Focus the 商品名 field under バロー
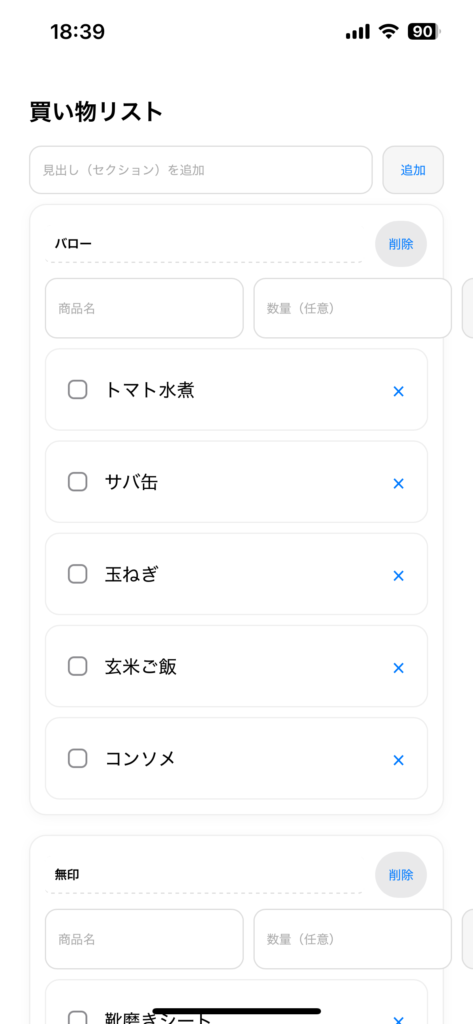Viewport: 473px width, 1024px height. point(144,308)
